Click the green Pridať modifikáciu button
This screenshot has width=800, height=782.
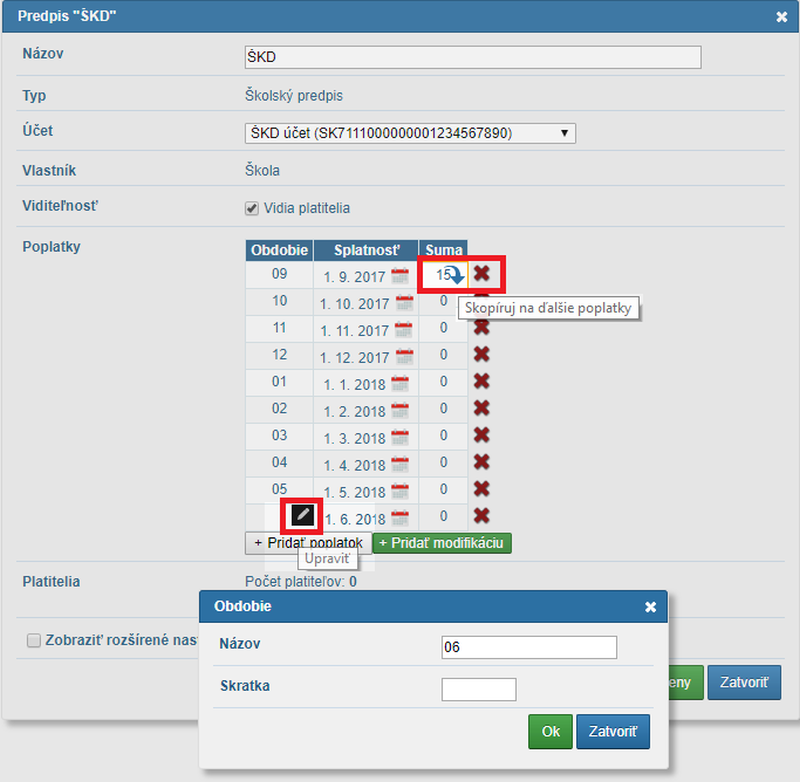[x=442, y=542]
